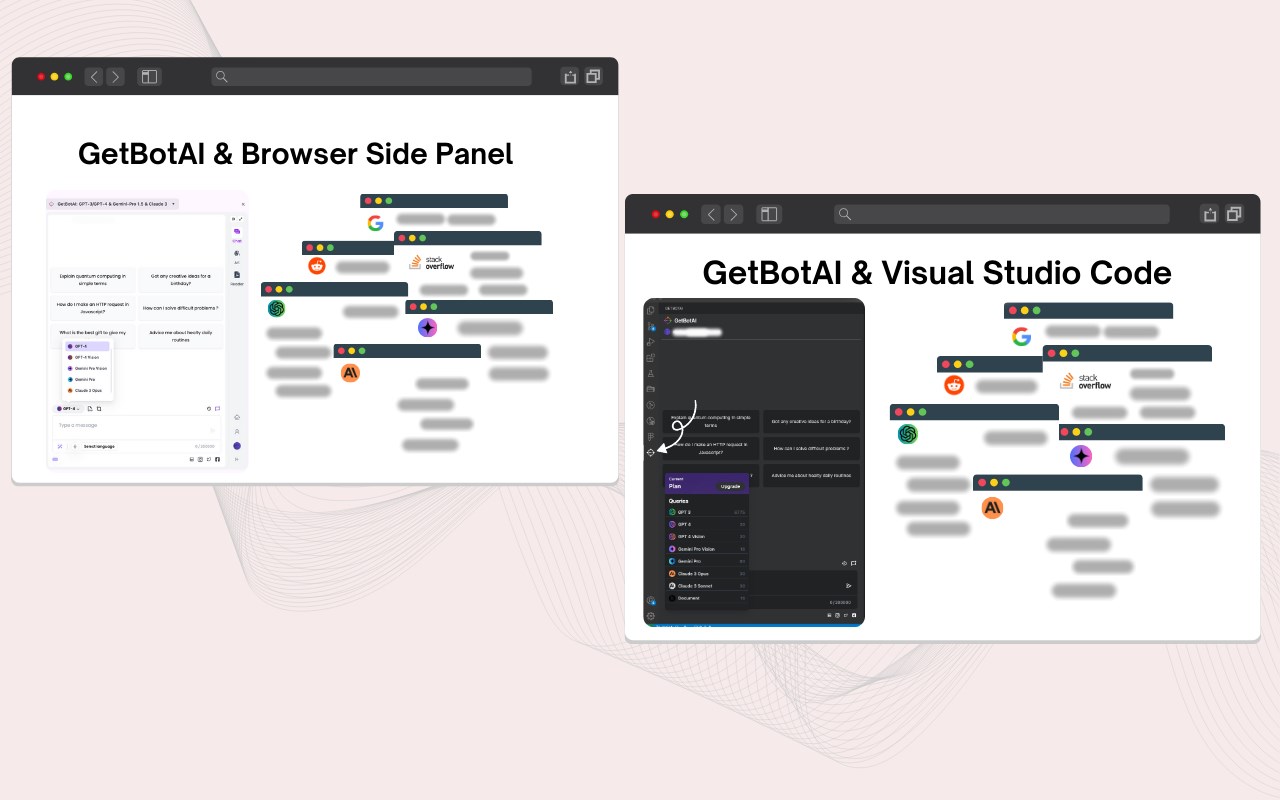Select Gemini Pro in side panel model dropdown
The height and width of the screenshot is (800, 1280).
tap(87, 379)
